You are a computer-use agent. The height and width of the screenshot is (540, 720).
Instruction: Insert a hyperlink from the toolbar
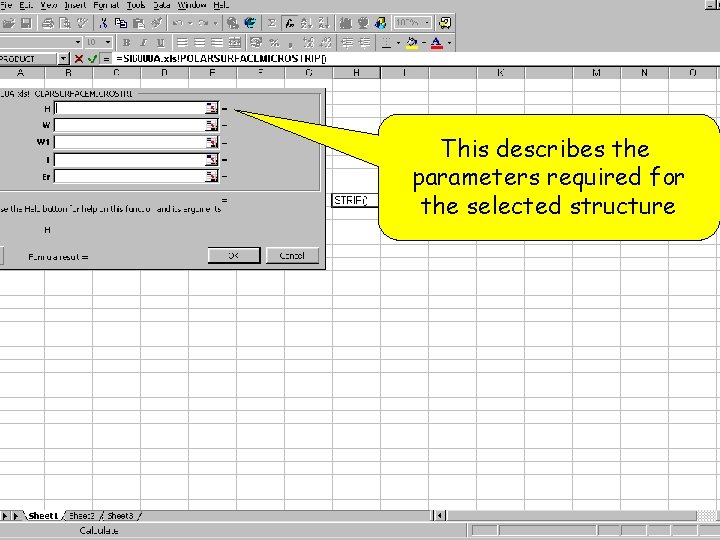[x=233, y=23]
